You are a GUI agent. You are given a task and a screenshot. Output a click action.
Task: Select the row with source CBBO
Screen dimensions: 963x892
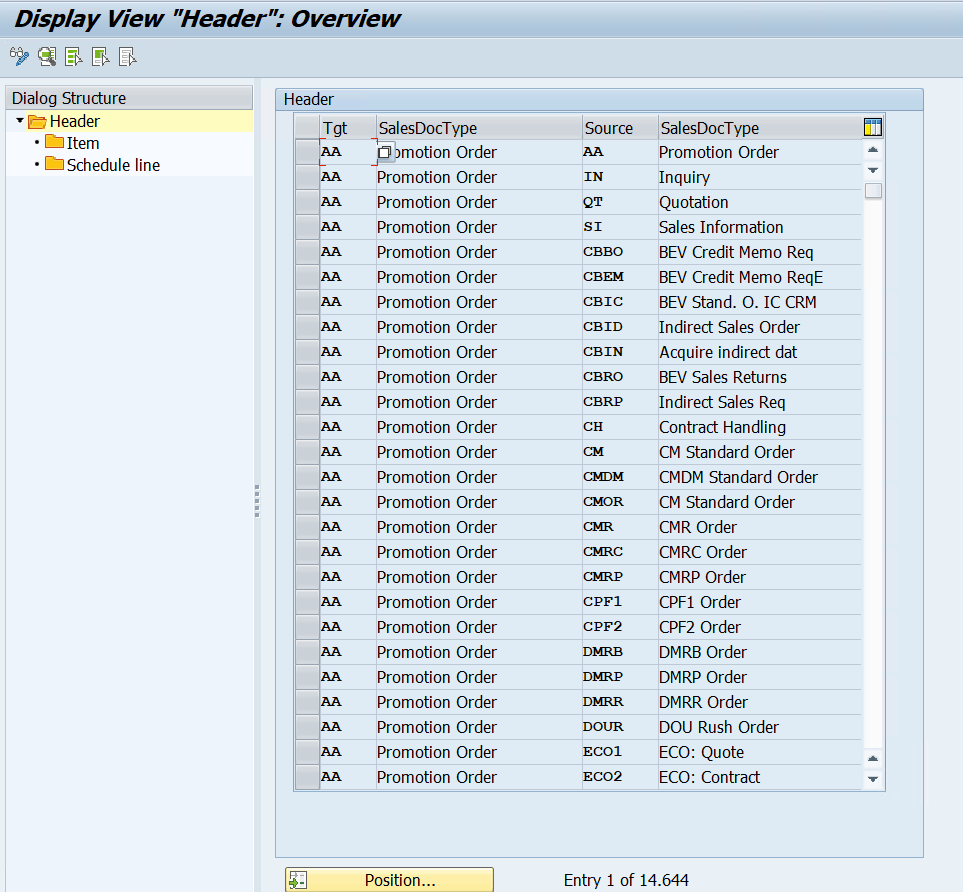(x=307, y=252)
